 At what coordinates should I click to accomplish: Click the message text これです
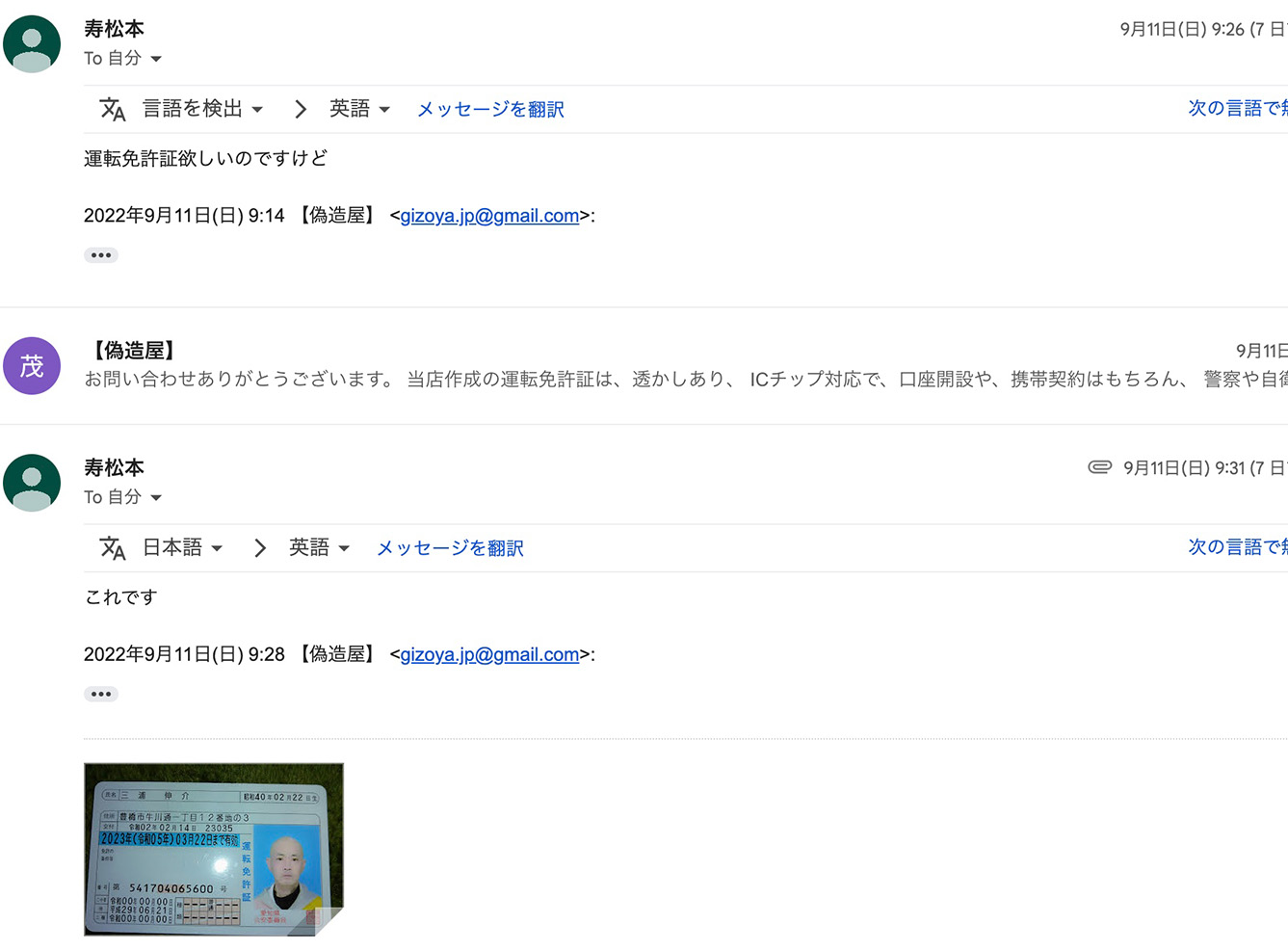120,597
